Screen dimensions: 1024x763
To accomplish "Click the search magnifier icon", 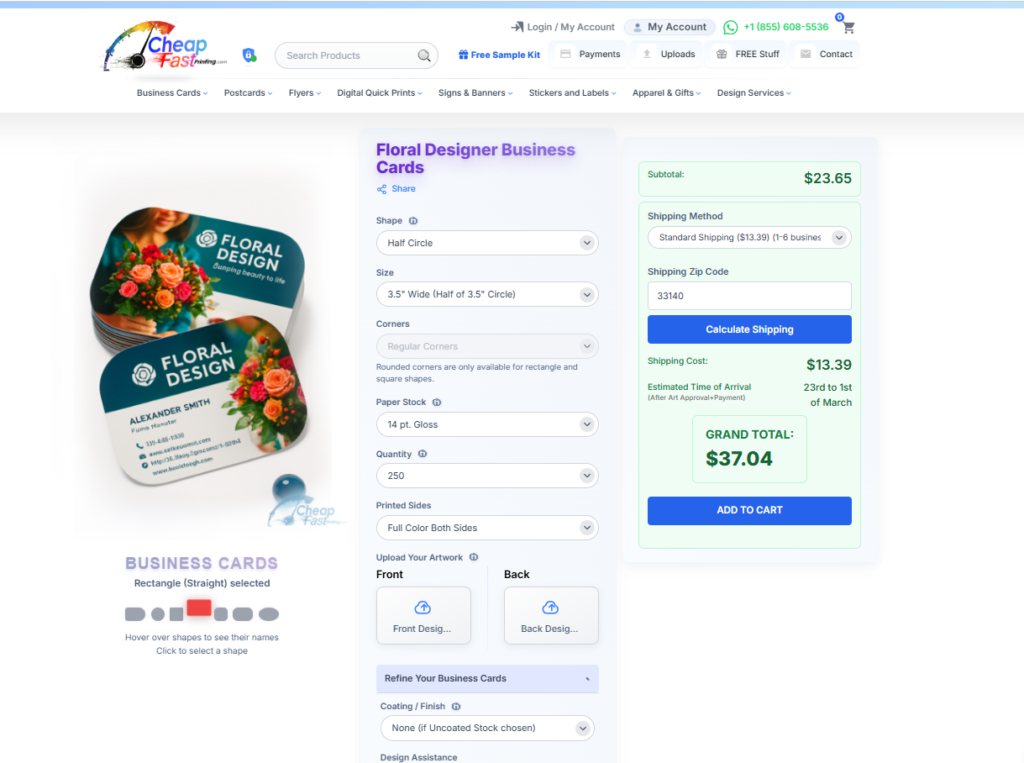I will pyautogui.click(x=424, y=56).
